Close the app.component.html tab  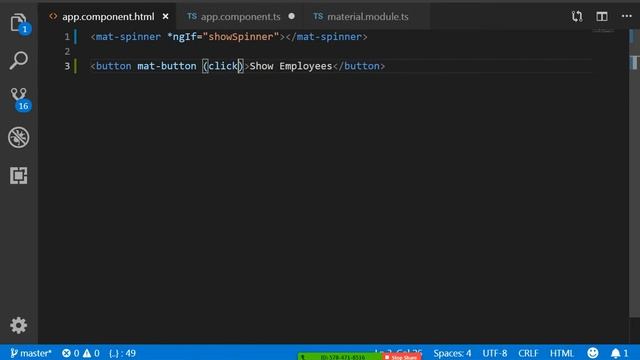(x=165, y=16)
